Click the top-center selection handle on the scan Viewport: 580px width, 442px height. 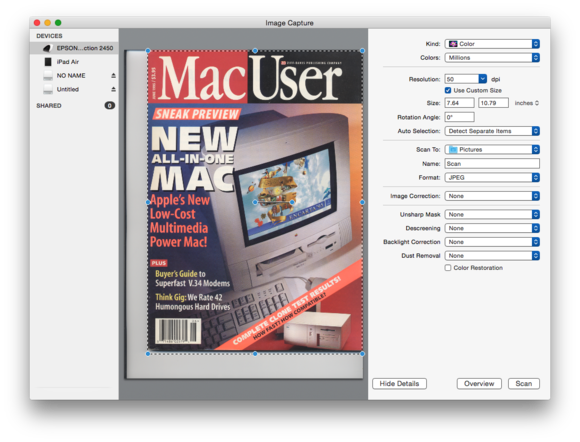tap(255, 51)
